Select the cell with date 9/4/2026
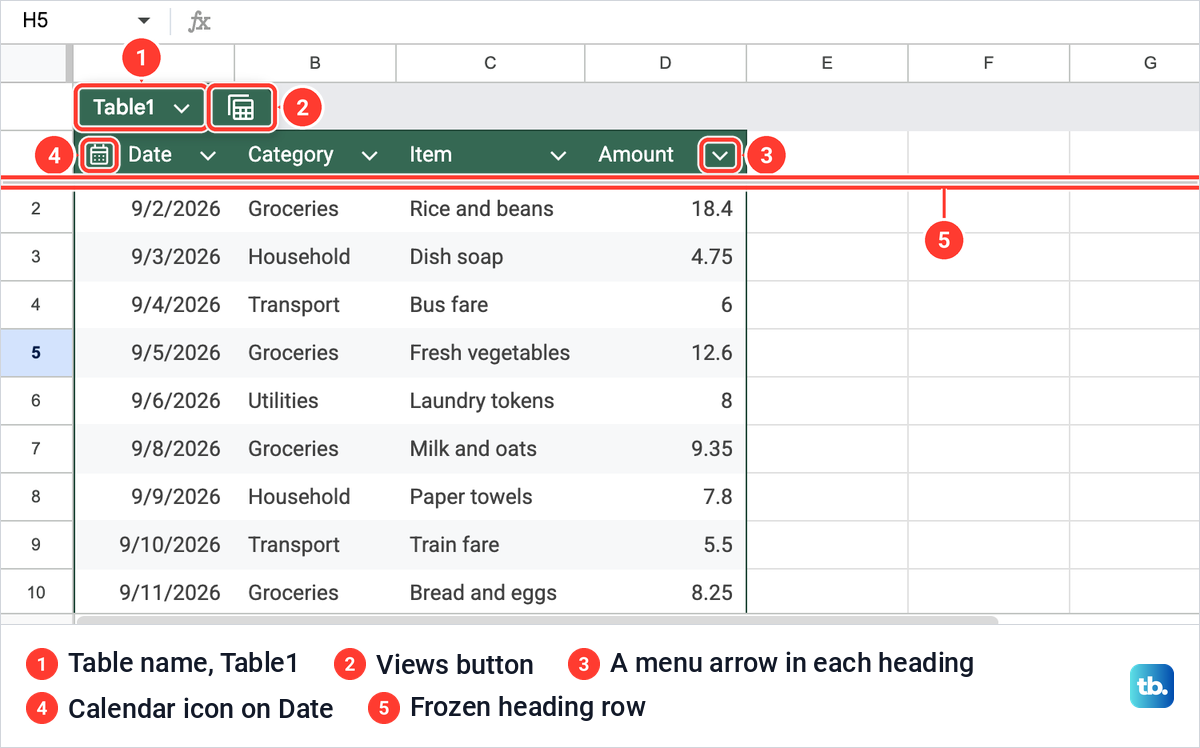This screenshot has height=748, width=1200. (x=155, y=305)
